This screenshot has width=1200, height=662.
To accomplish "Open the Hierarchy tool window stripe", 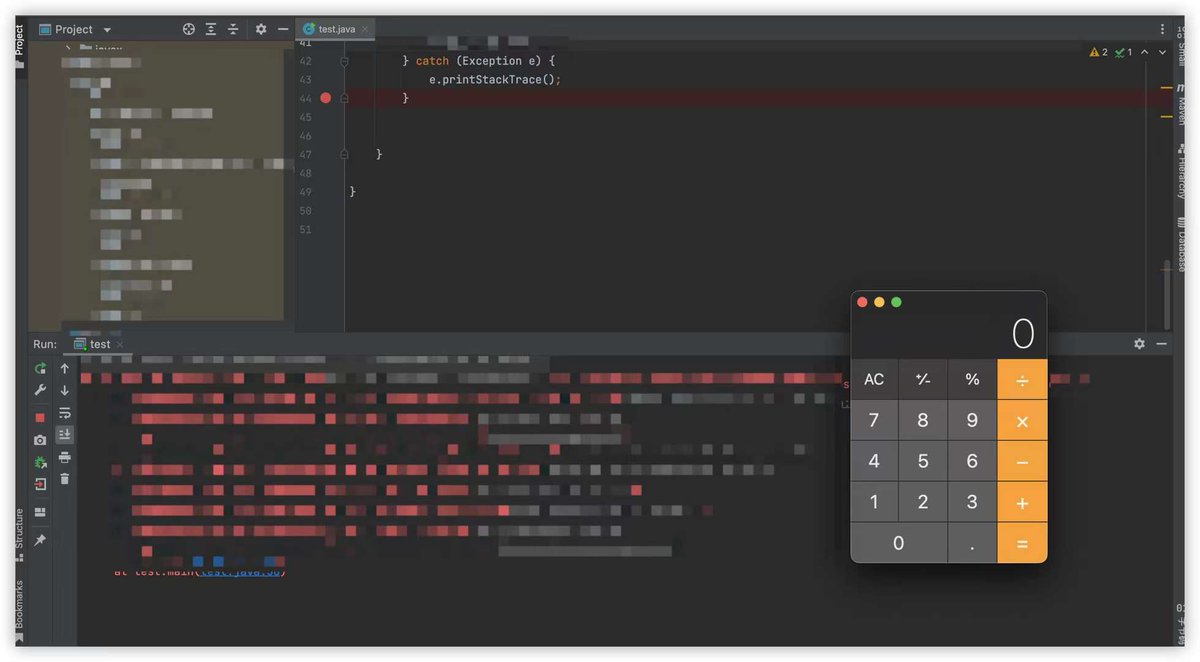I will pos(1180,170).
